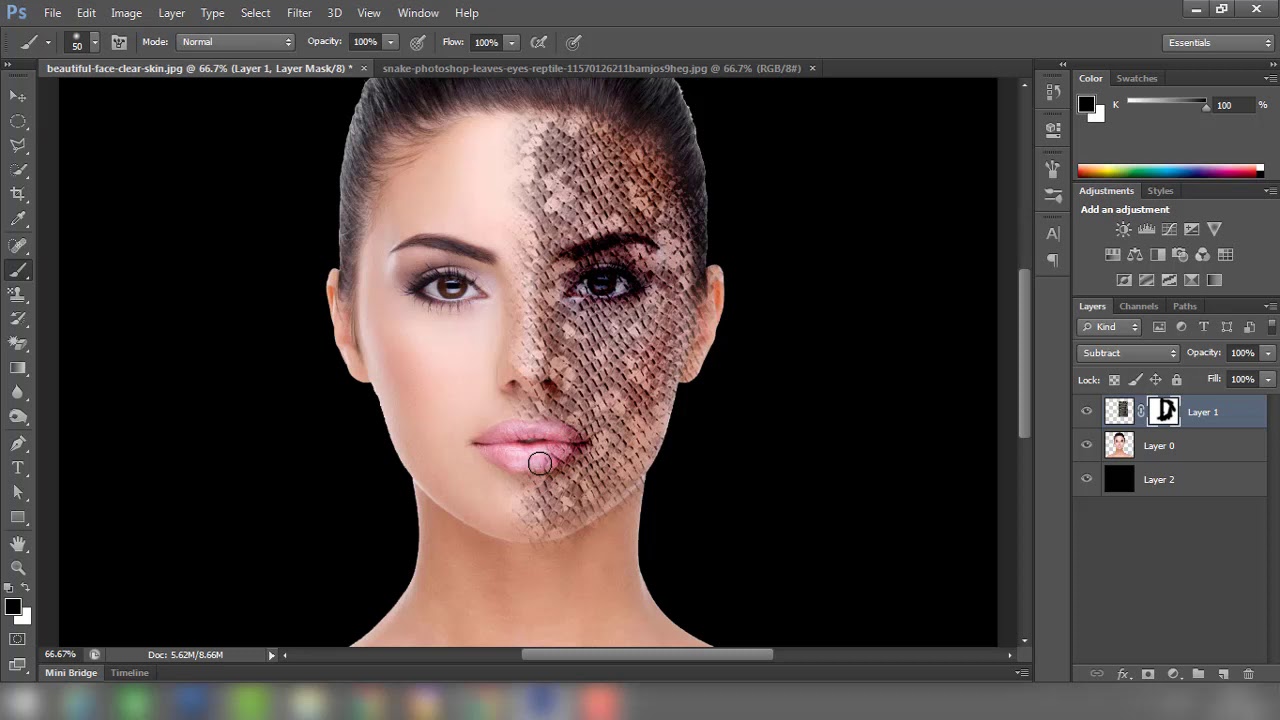
Task: Pick the Pen tool
Action: coord(18,443)
